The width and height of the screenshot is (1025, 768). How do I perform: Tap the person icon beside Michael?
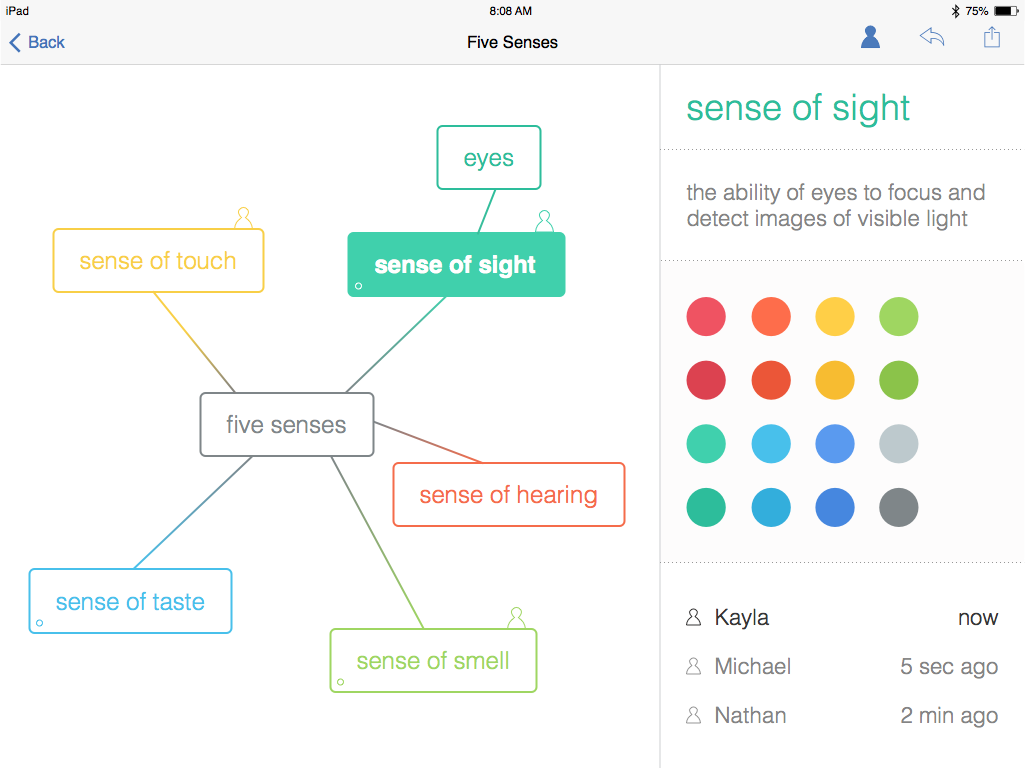click(x=694, y=666)
